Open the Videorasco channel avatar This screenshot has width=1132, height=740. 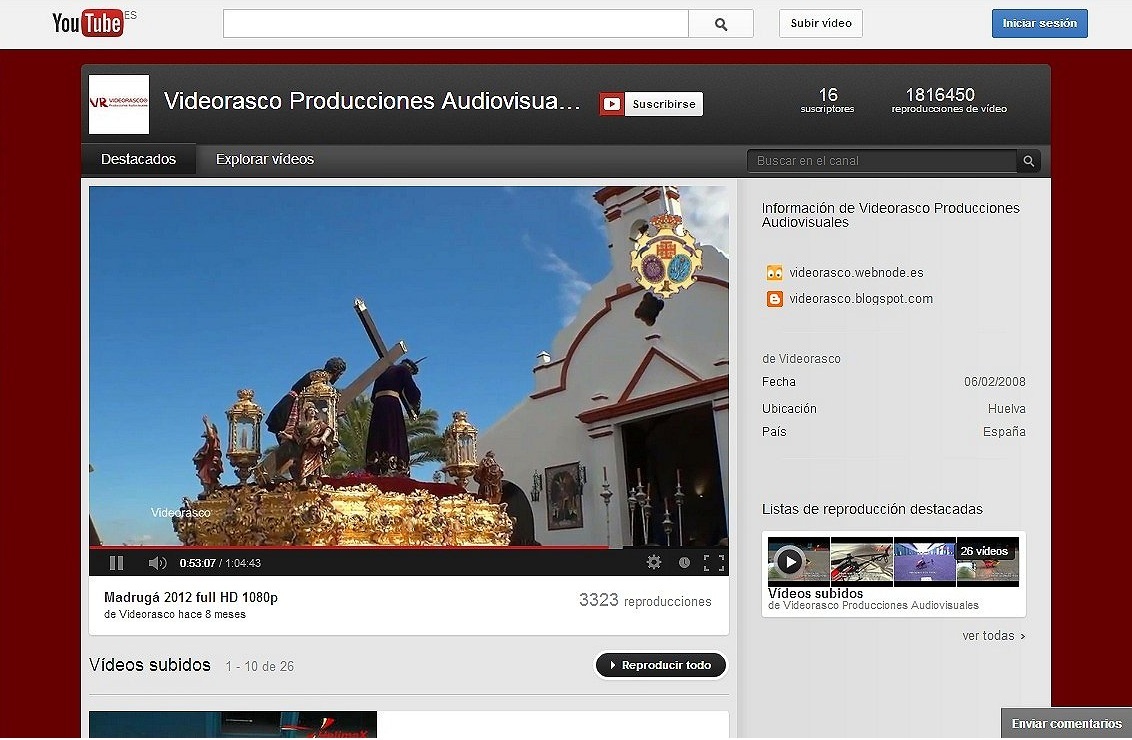(119, 104)
